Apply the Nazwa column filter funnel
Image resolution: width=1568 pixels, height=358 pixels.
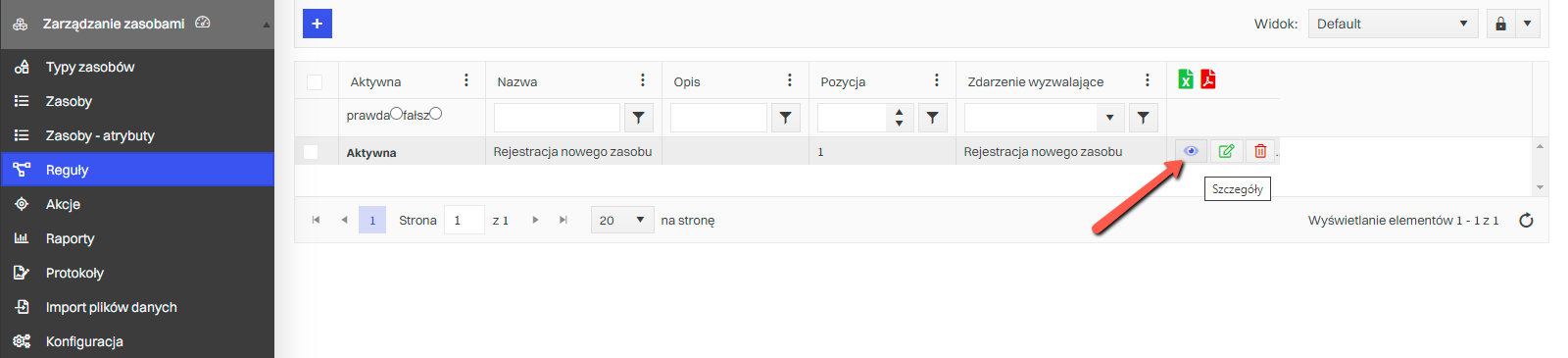click(638, 118)
